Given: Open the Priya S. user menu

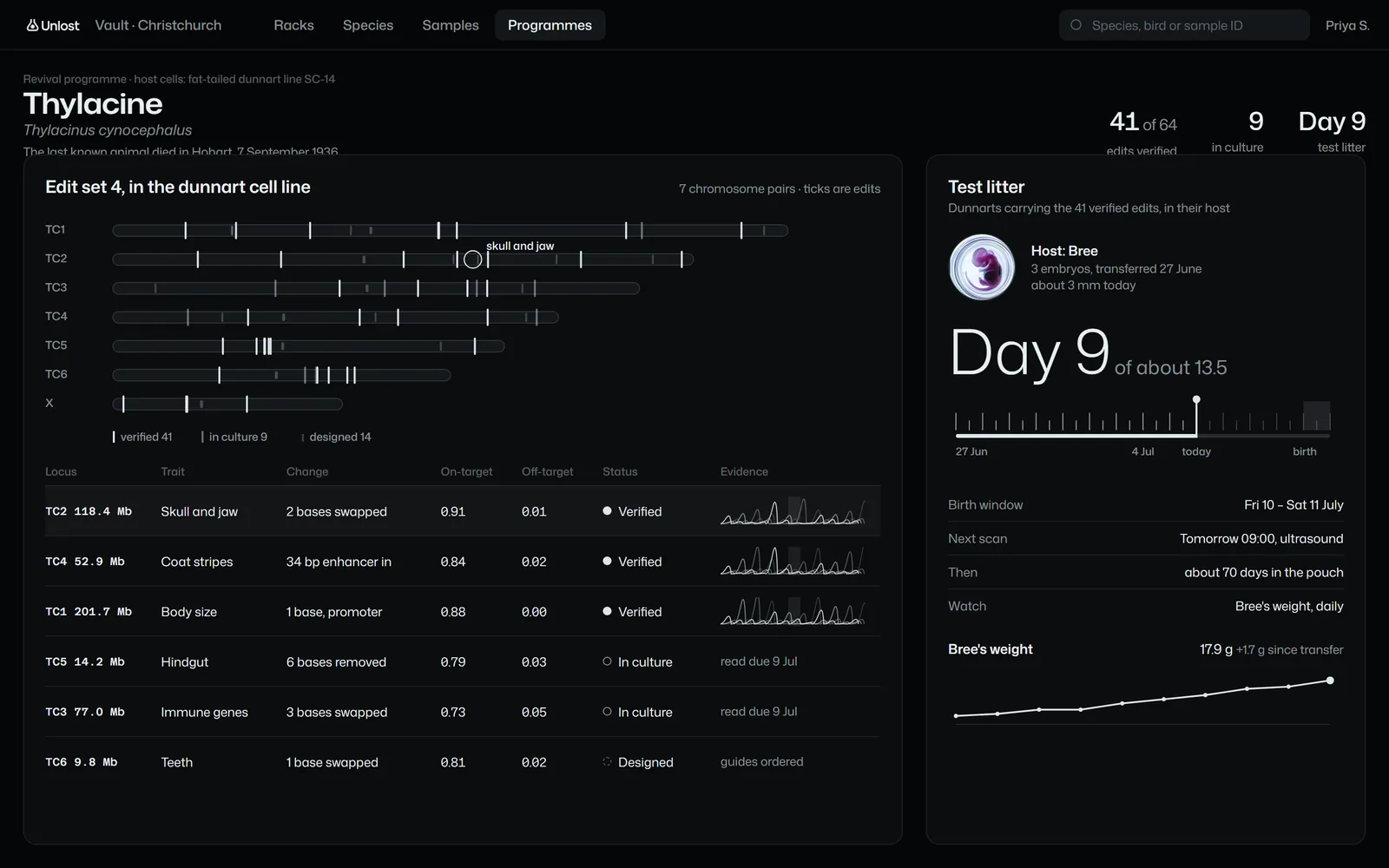Looking at the screenshot, I should [x=1347, y=25].
